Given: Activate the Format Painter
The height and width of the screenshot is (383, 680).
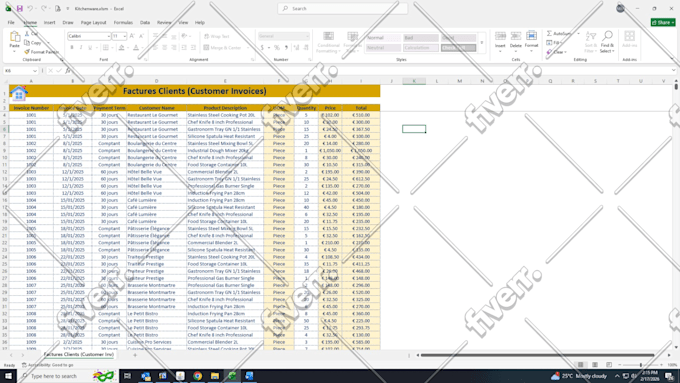Looking at the screenshot, I should pyautogui.click(x=41, y=52).
